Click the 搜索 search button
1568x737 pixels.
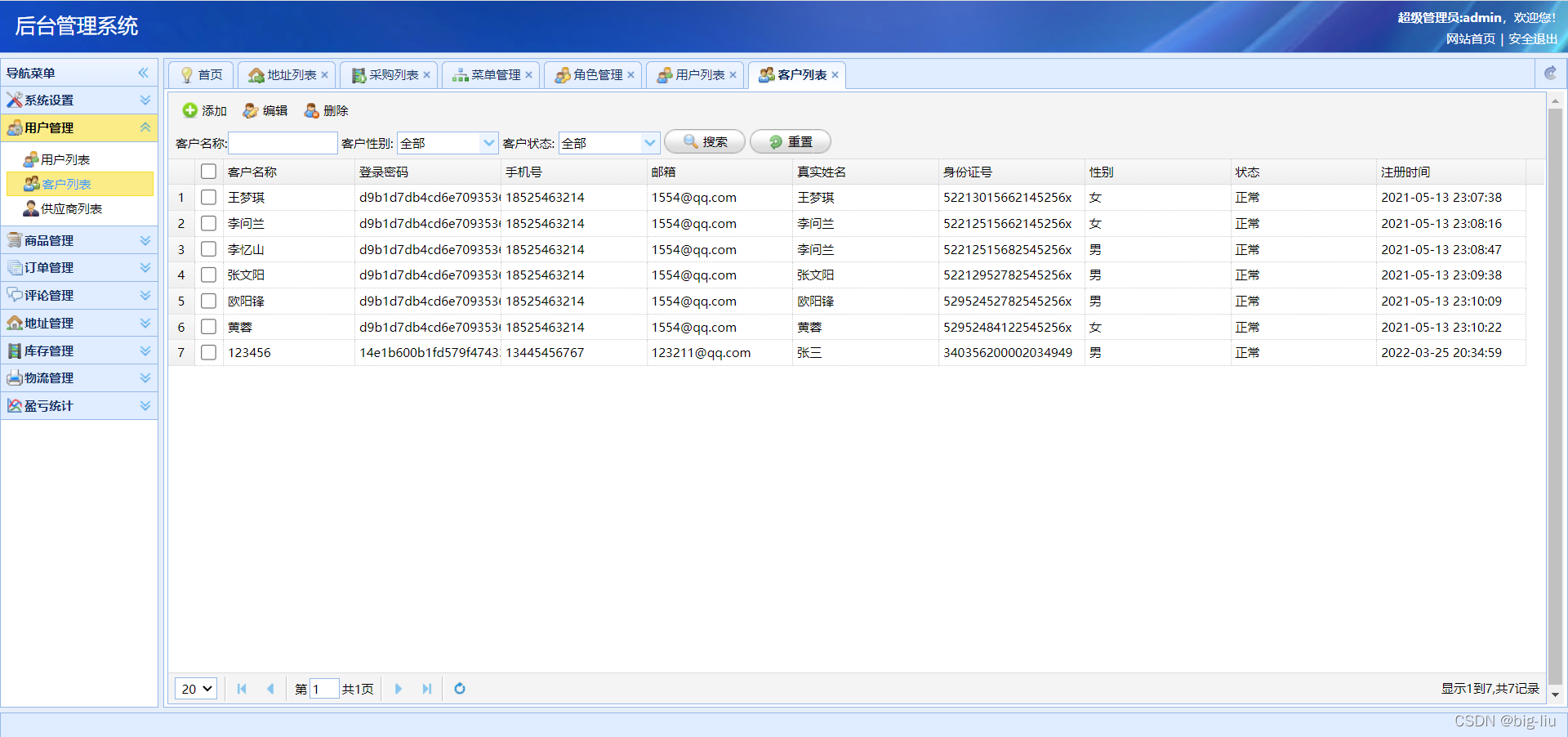[705, 142]
